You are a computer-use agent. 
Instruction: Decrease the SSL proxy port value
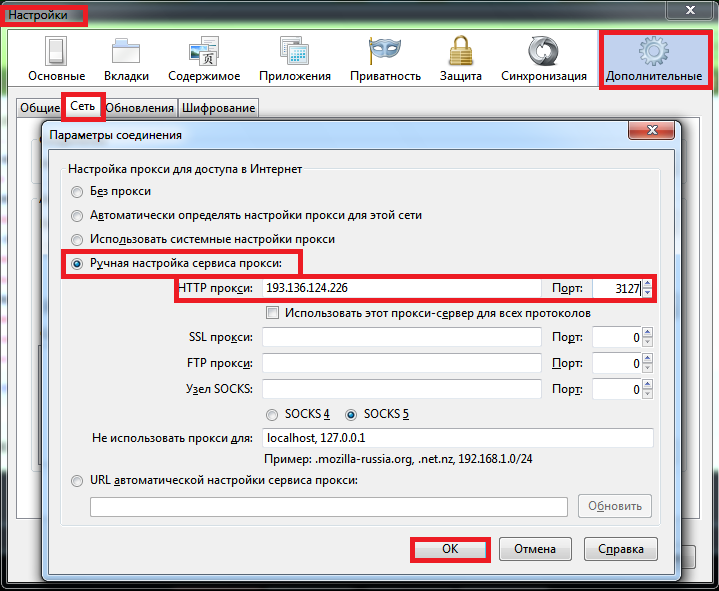click(x=647, y=342)
